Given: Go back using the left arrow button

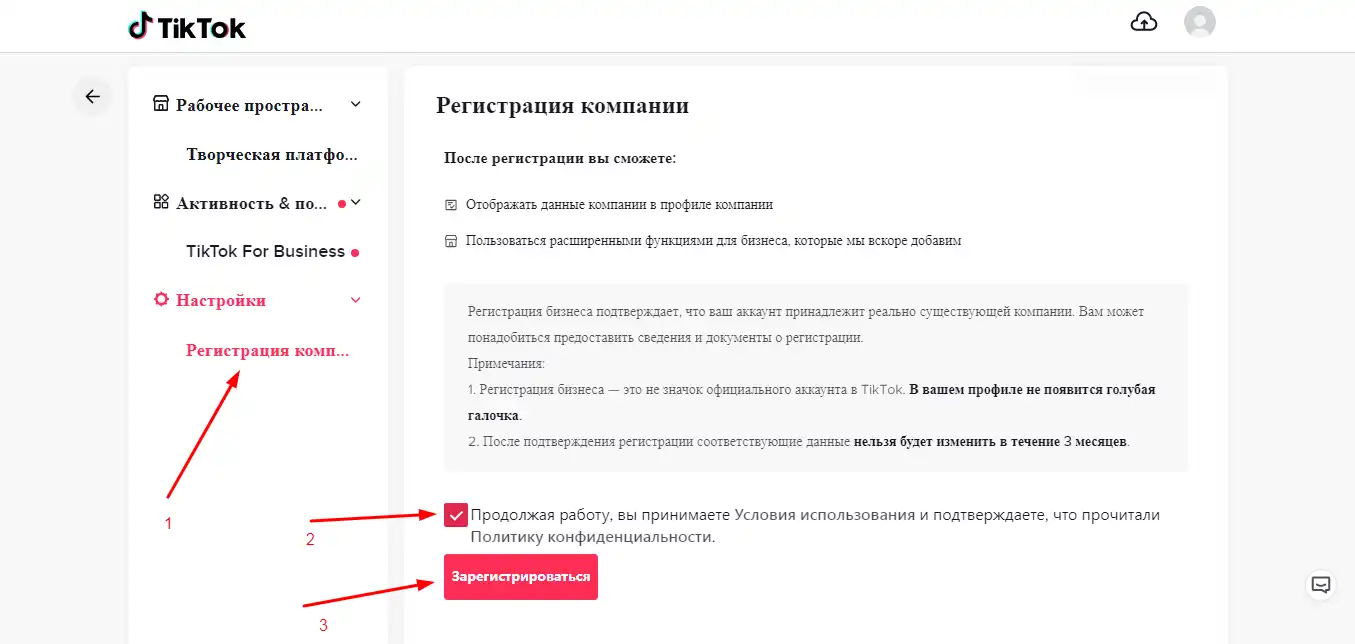Looking at the screenshot, I should pos(92,96).
